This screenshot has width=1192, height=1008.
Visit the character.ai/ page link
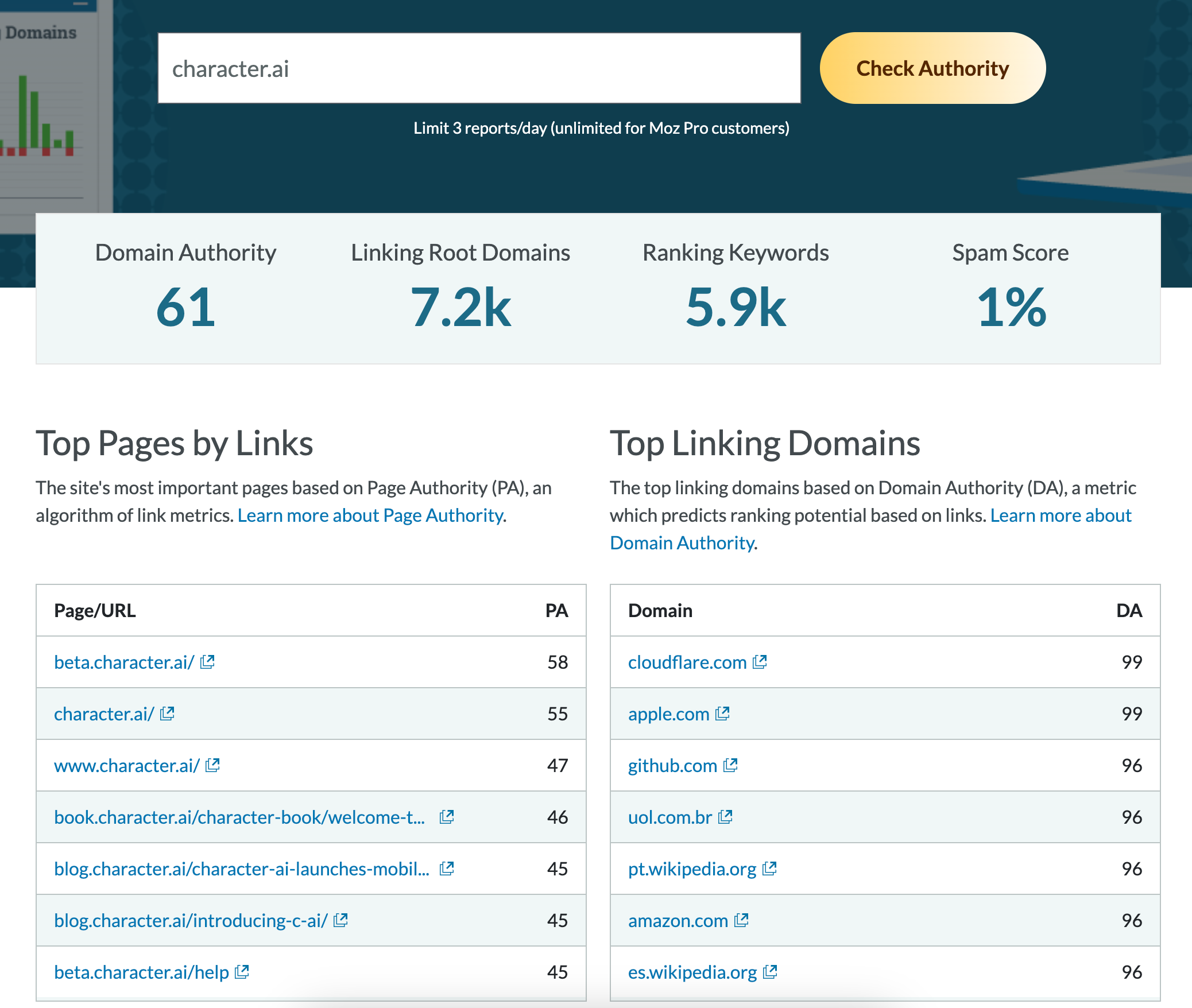[x=104, y=714]
